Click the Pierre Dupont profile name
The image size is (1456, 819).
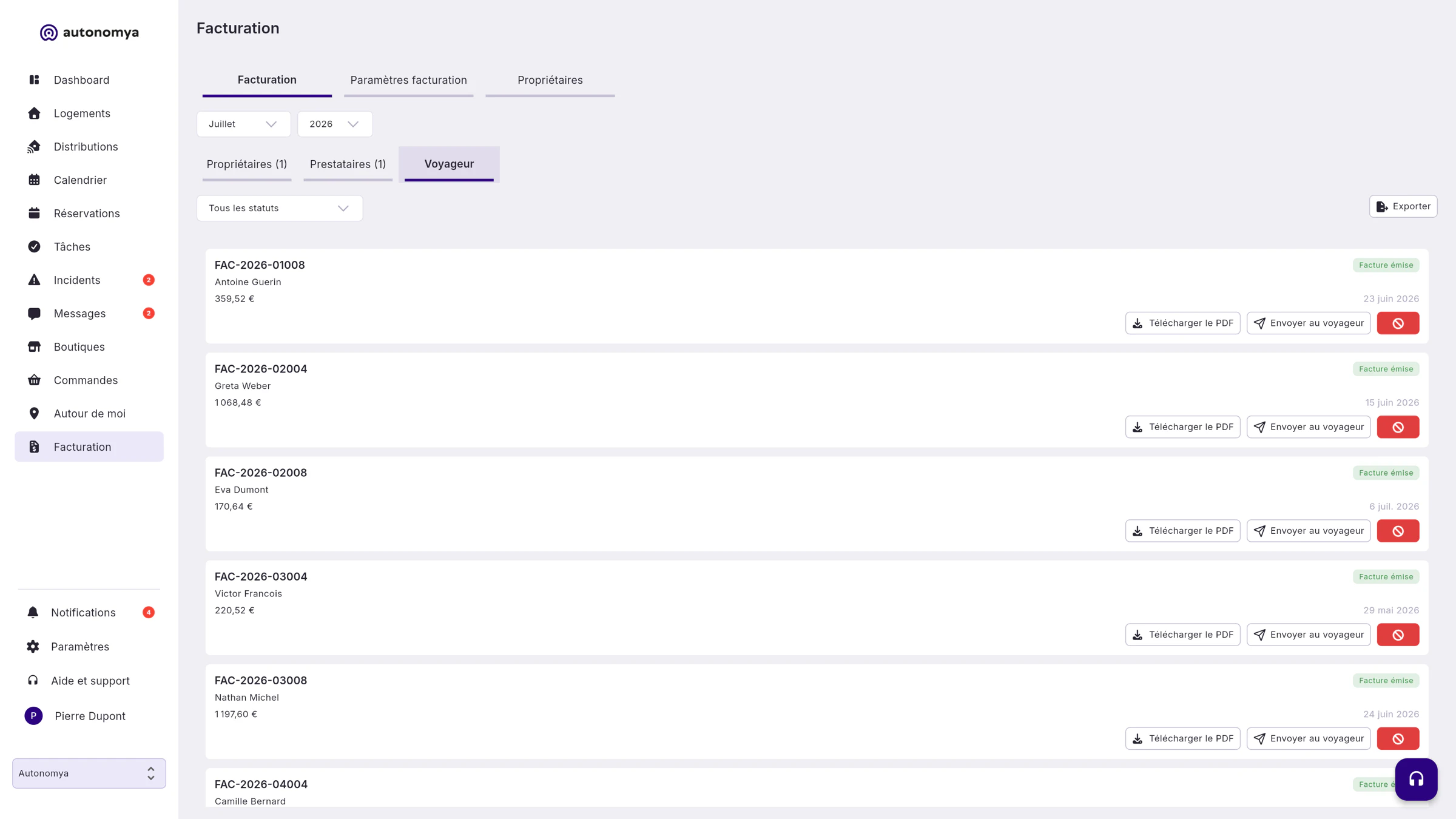[x=90, y=716]
